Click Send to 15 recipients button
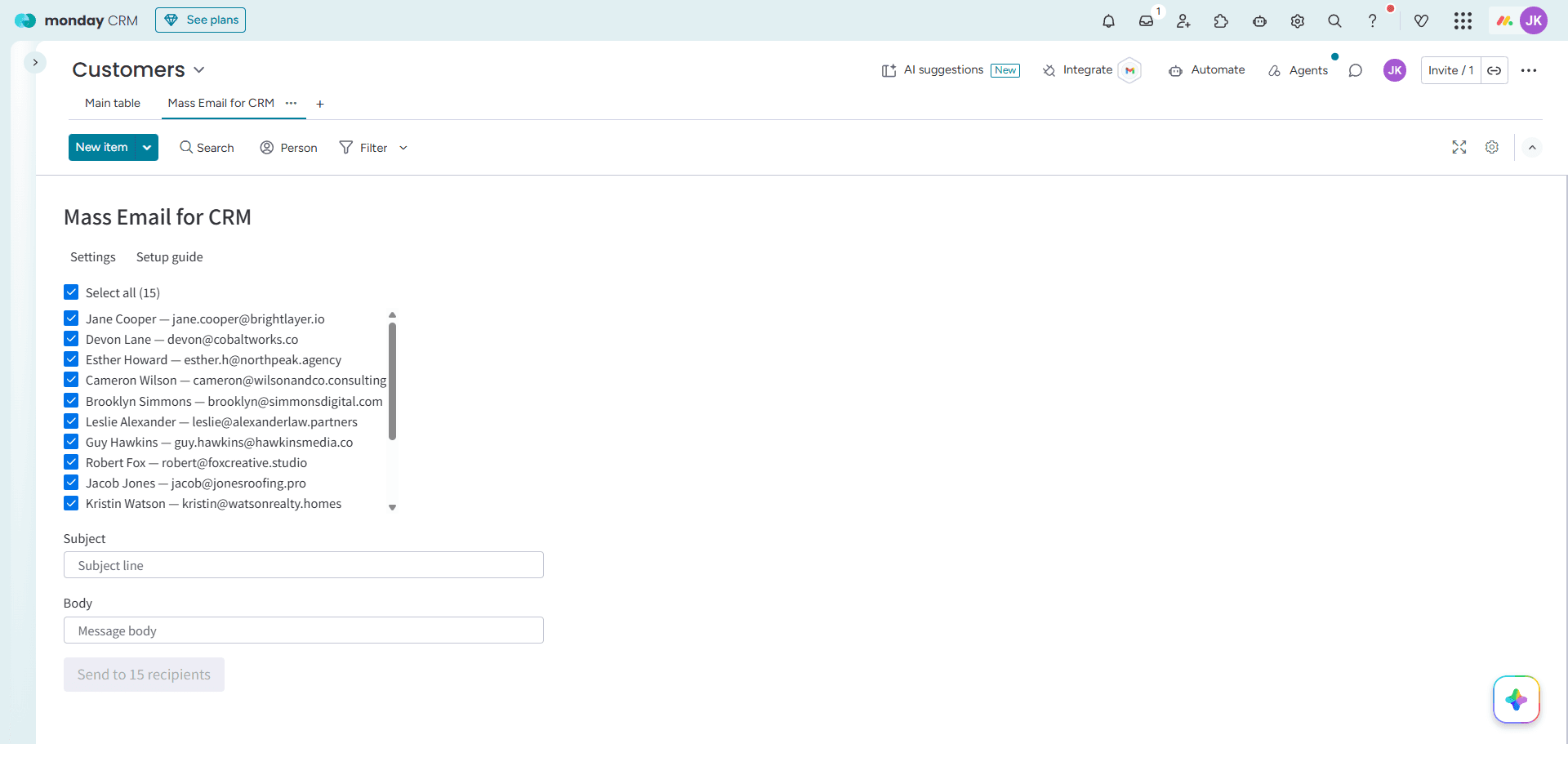Screen dimensions: 1568x784 (144, 675)
